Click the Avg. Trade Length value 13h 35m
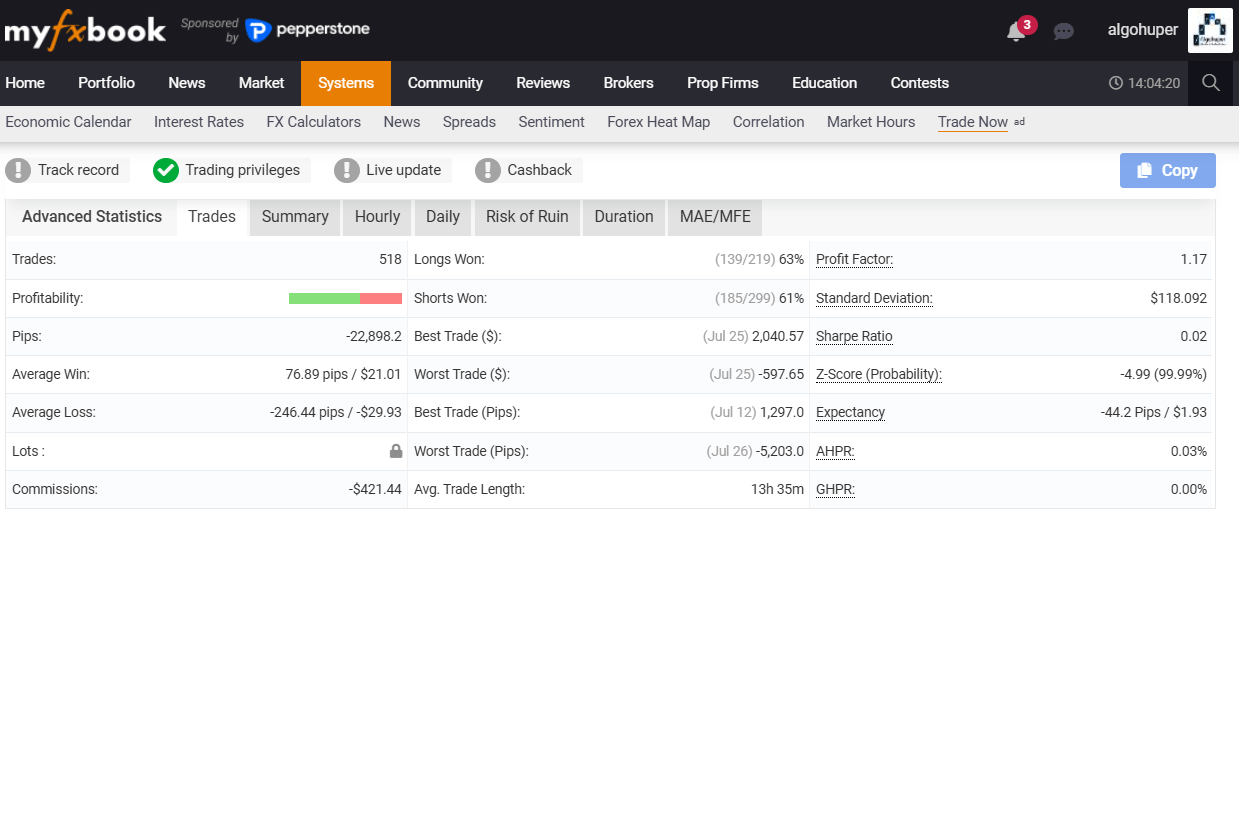This screenshot has height=825, width=1239. pos(777,490)
